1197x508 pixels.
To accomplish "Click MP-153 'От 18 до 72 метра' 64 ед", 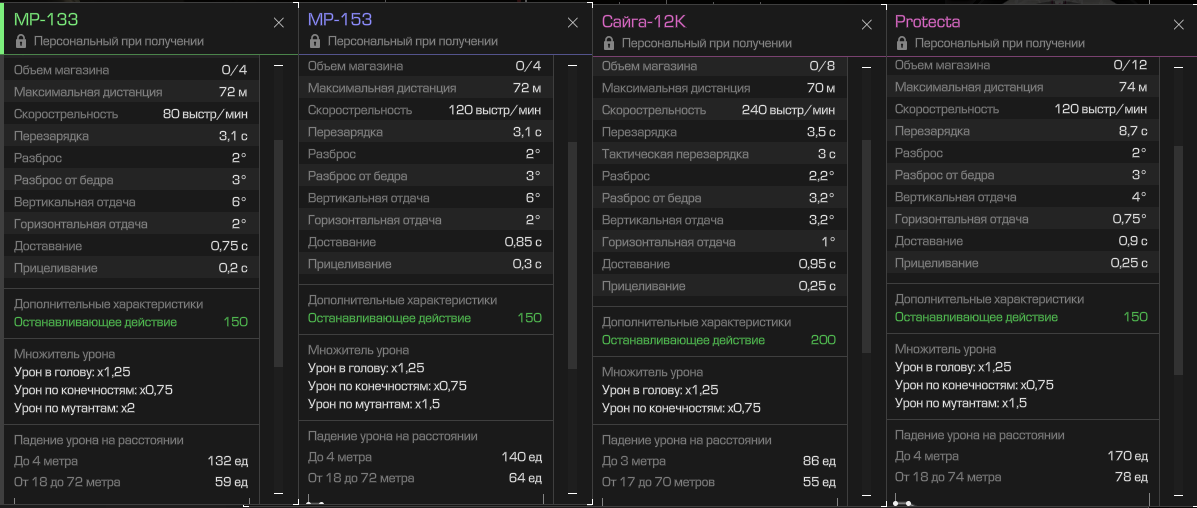I will click(x=424, y=479).
